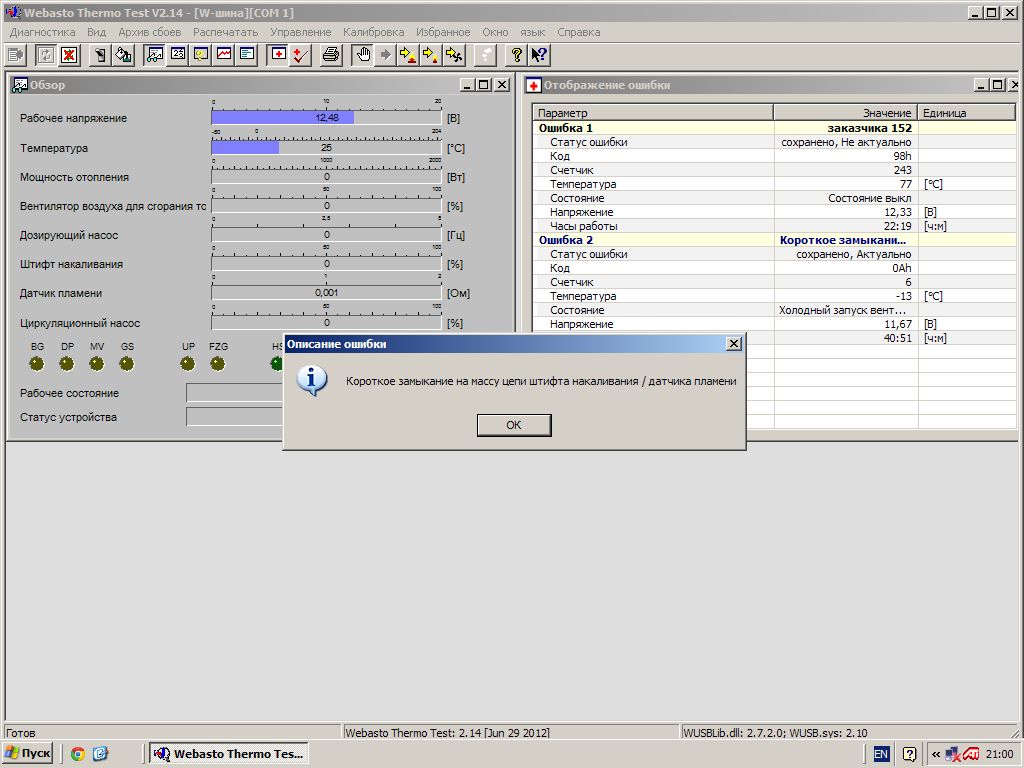Click the control unit identification icon

click(99, 55)
